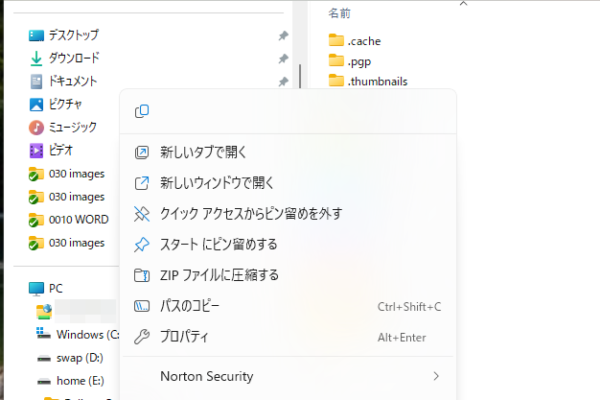The width and height of the screenshot is (600, 400).
Task: Select the .cache folder in file list
Action: click(364, 41)
